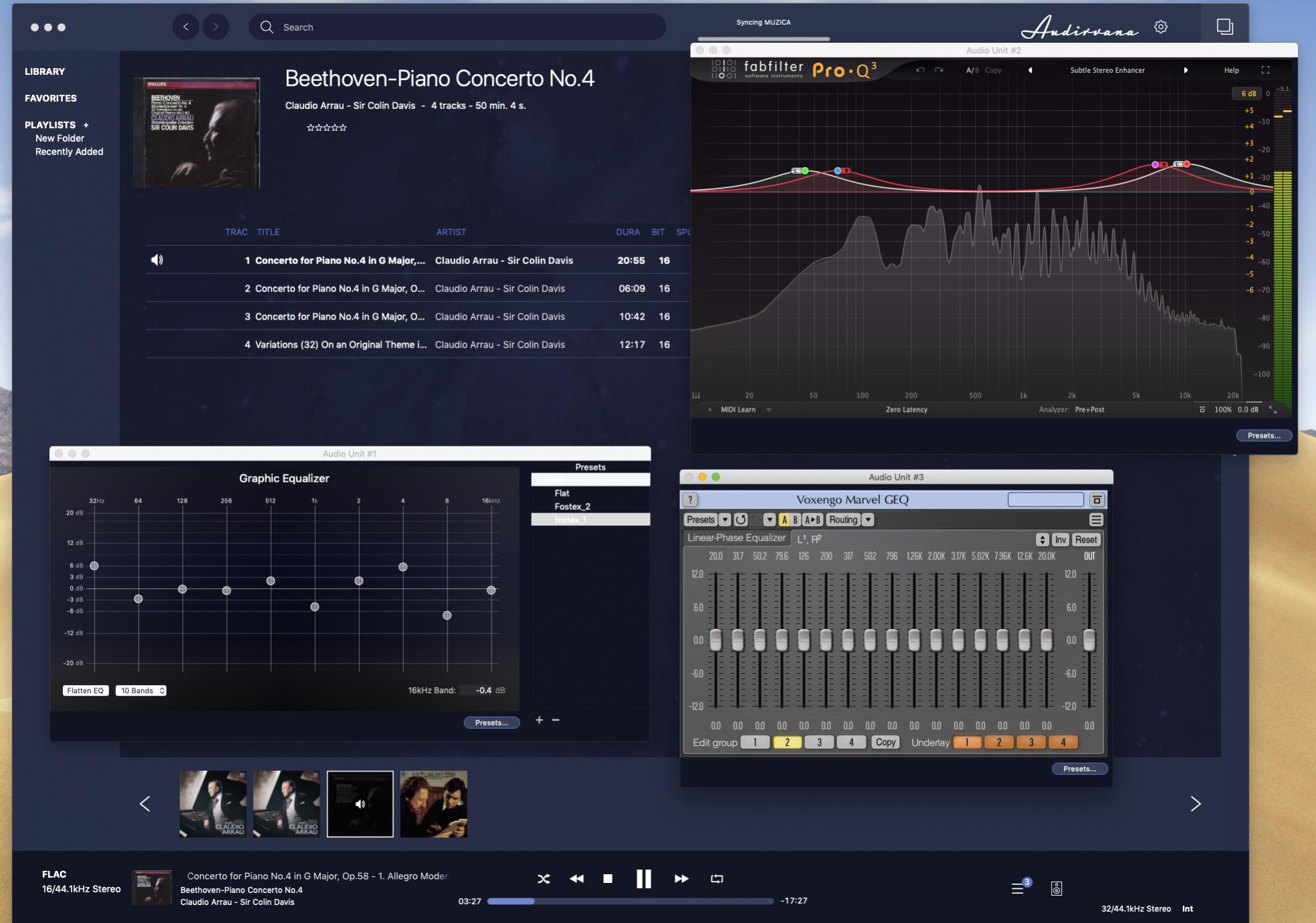This screenshot has height=923, width=1316.
Task: Stop playback
Action: (608, 879)
